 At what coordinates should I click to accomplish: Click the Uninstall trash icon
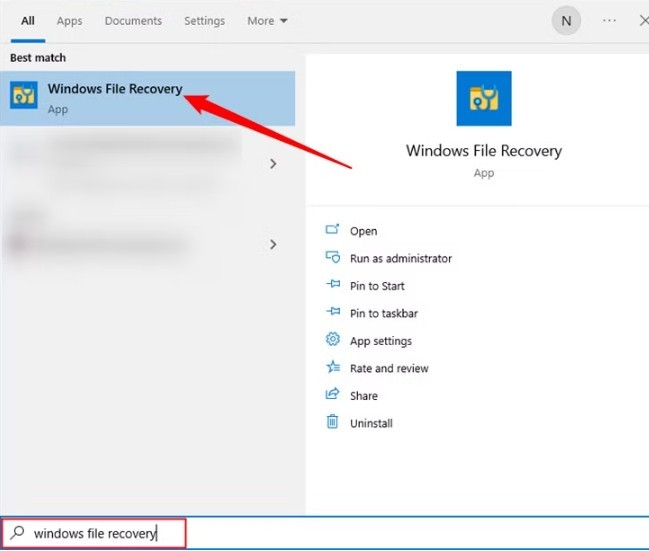click(333, 422)
